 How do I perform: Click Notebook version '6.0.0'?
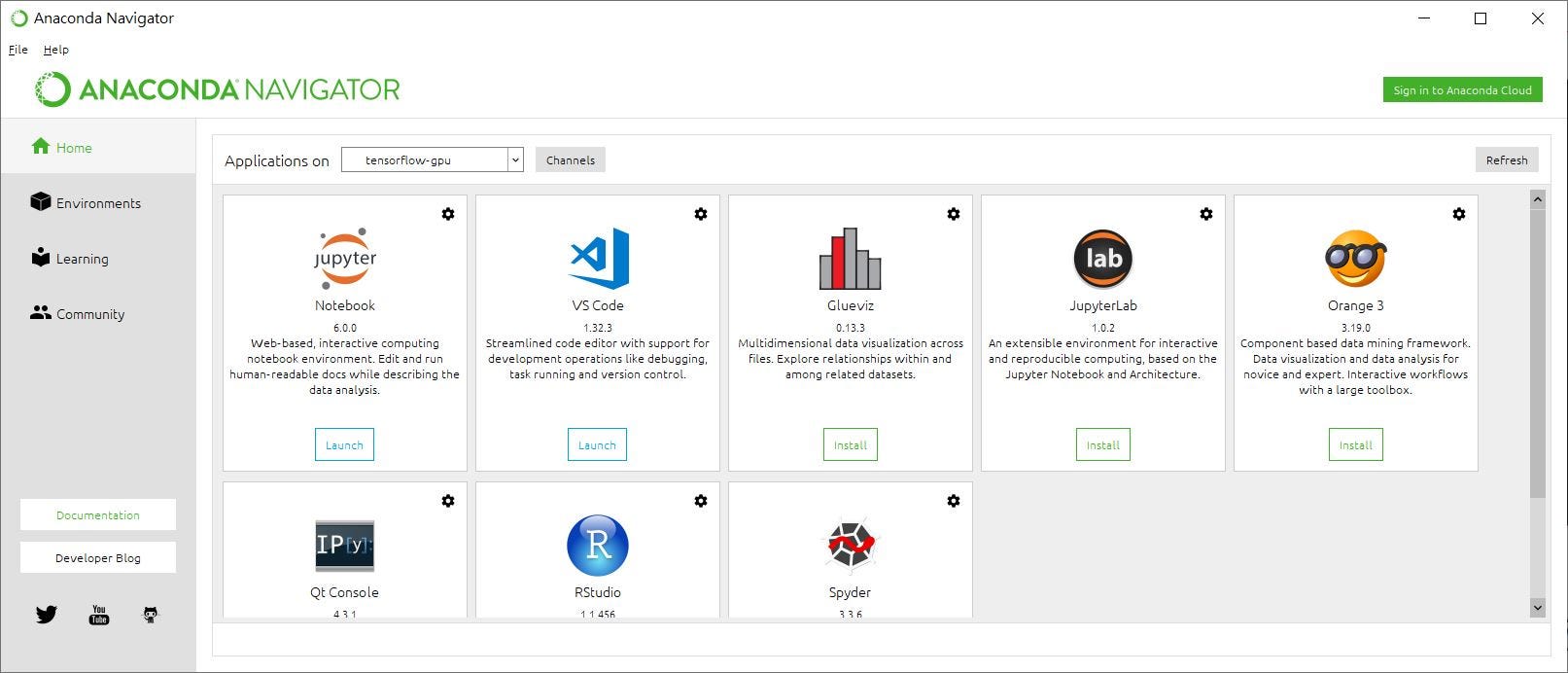point(345,328)
